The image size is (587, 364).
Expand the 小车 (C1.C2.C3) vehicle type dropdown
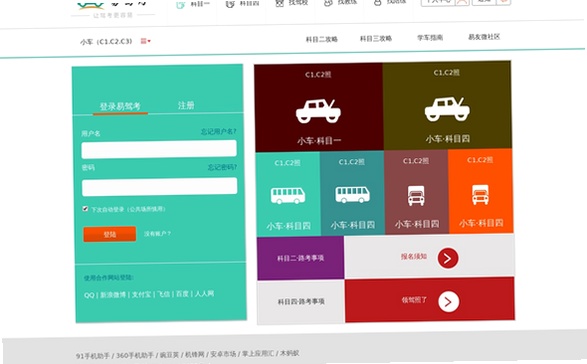pyautogui.click(x=146, y=41)
